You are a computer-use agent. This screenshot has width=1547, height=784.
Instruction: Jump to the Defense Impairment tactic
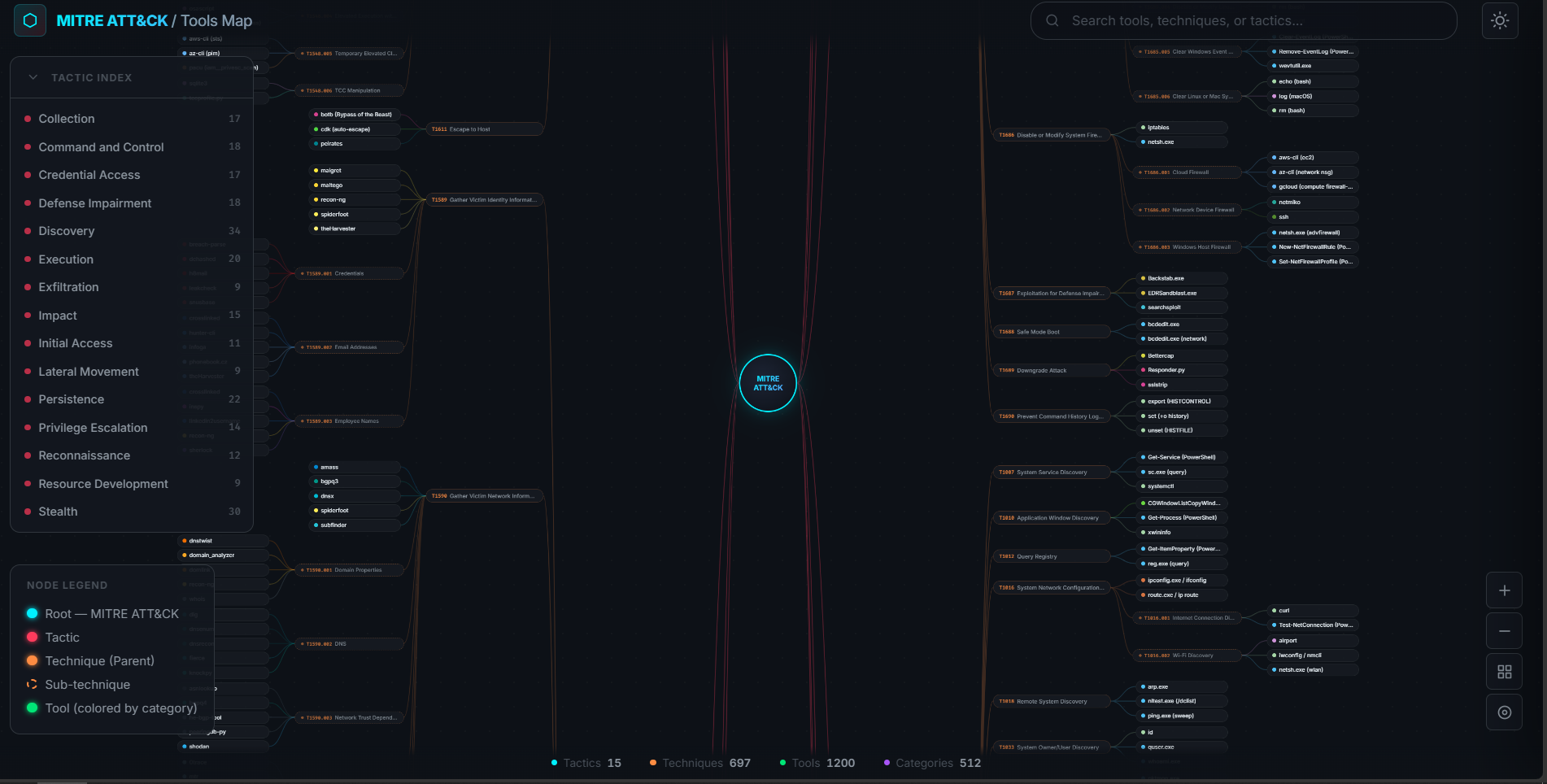(132, 203)
